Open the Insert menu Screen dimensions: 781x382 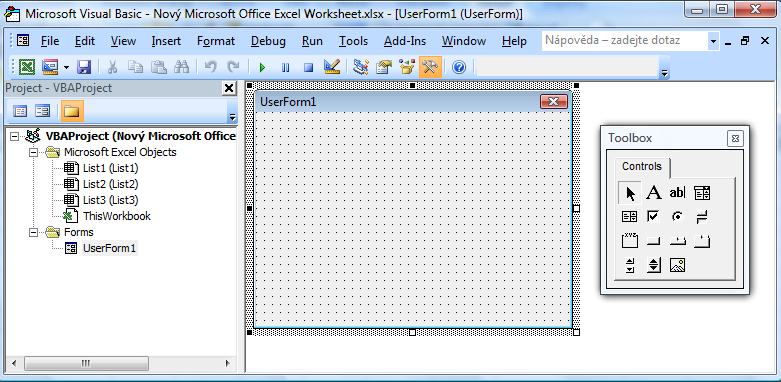166,41
